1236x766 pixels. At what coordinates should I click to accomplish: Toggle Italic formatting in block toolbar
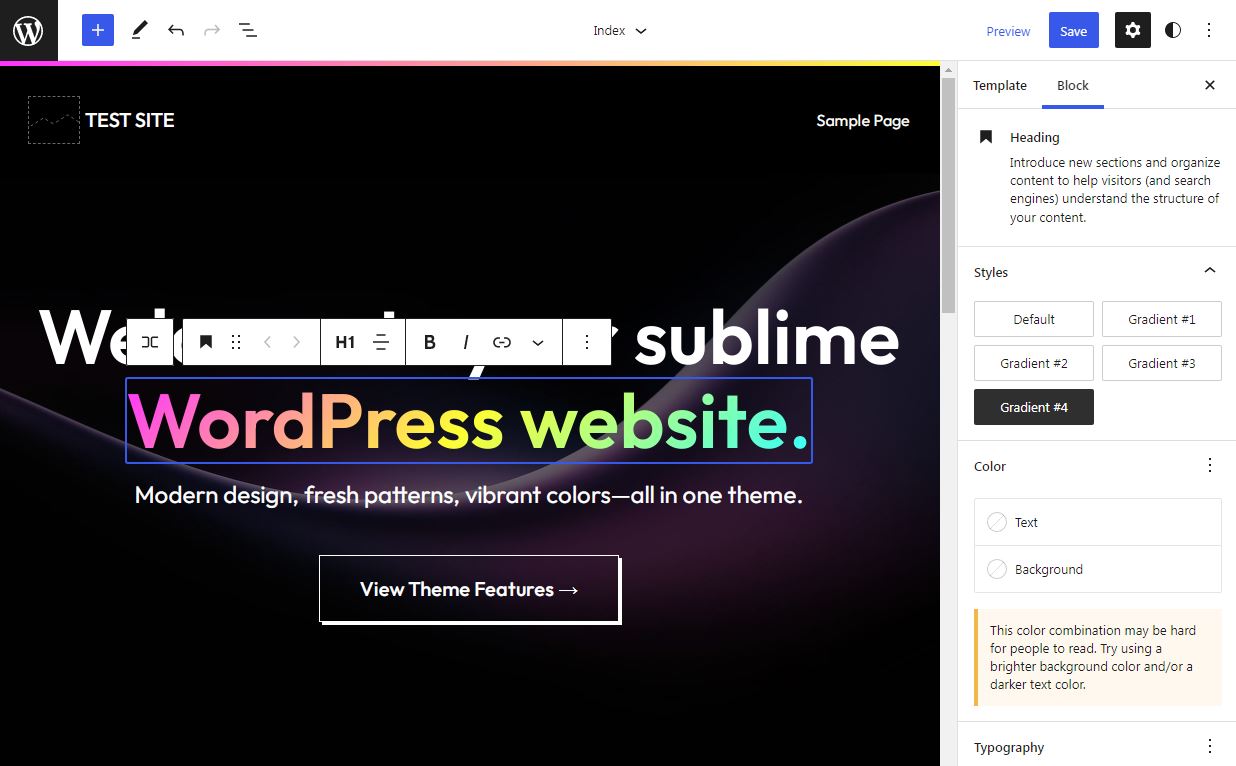(466, 342)
